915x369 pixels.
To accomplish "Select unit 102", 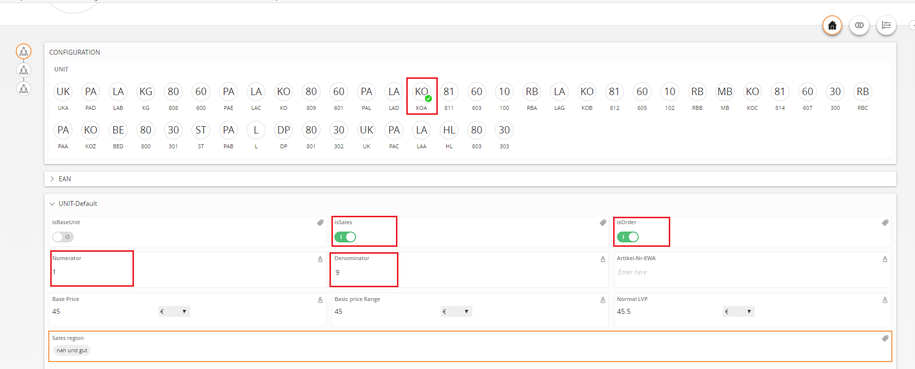I will coord(669,92).
